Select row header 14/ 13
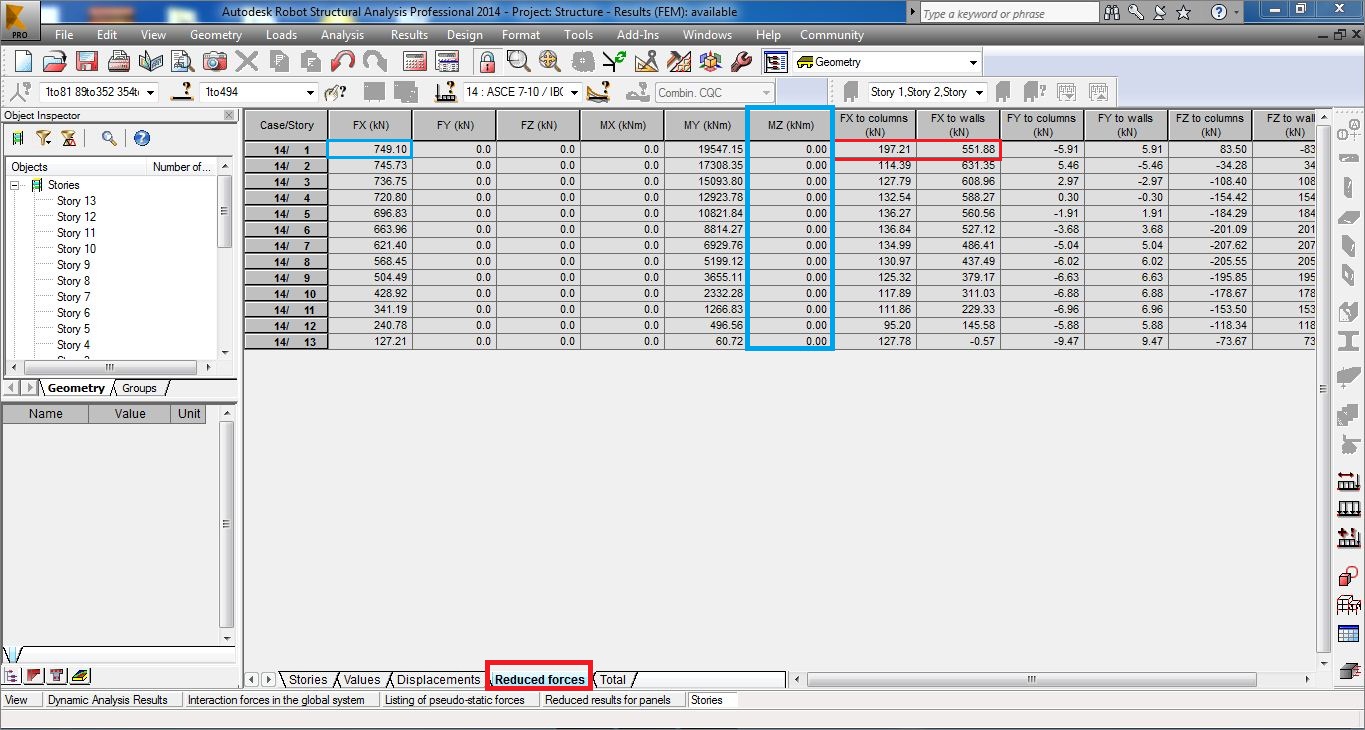1365x730 pixels. (286, 341)
